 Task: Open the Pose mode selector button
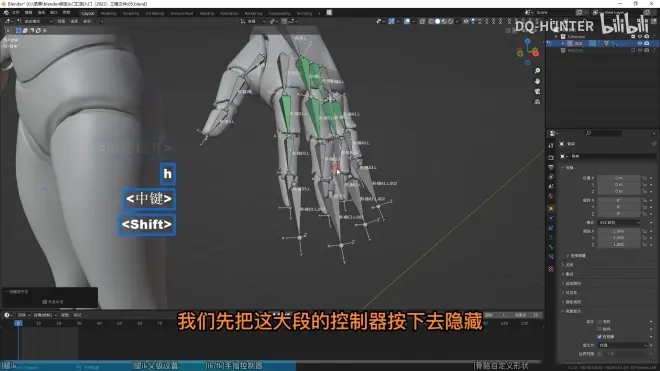(34, 21)
